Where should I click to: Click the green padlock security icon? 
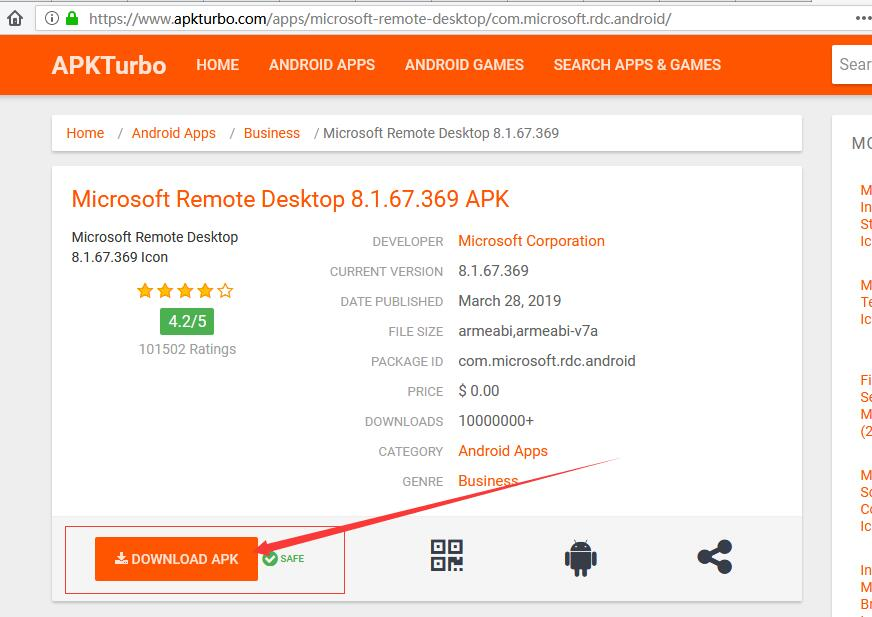(x=72, y=18)
